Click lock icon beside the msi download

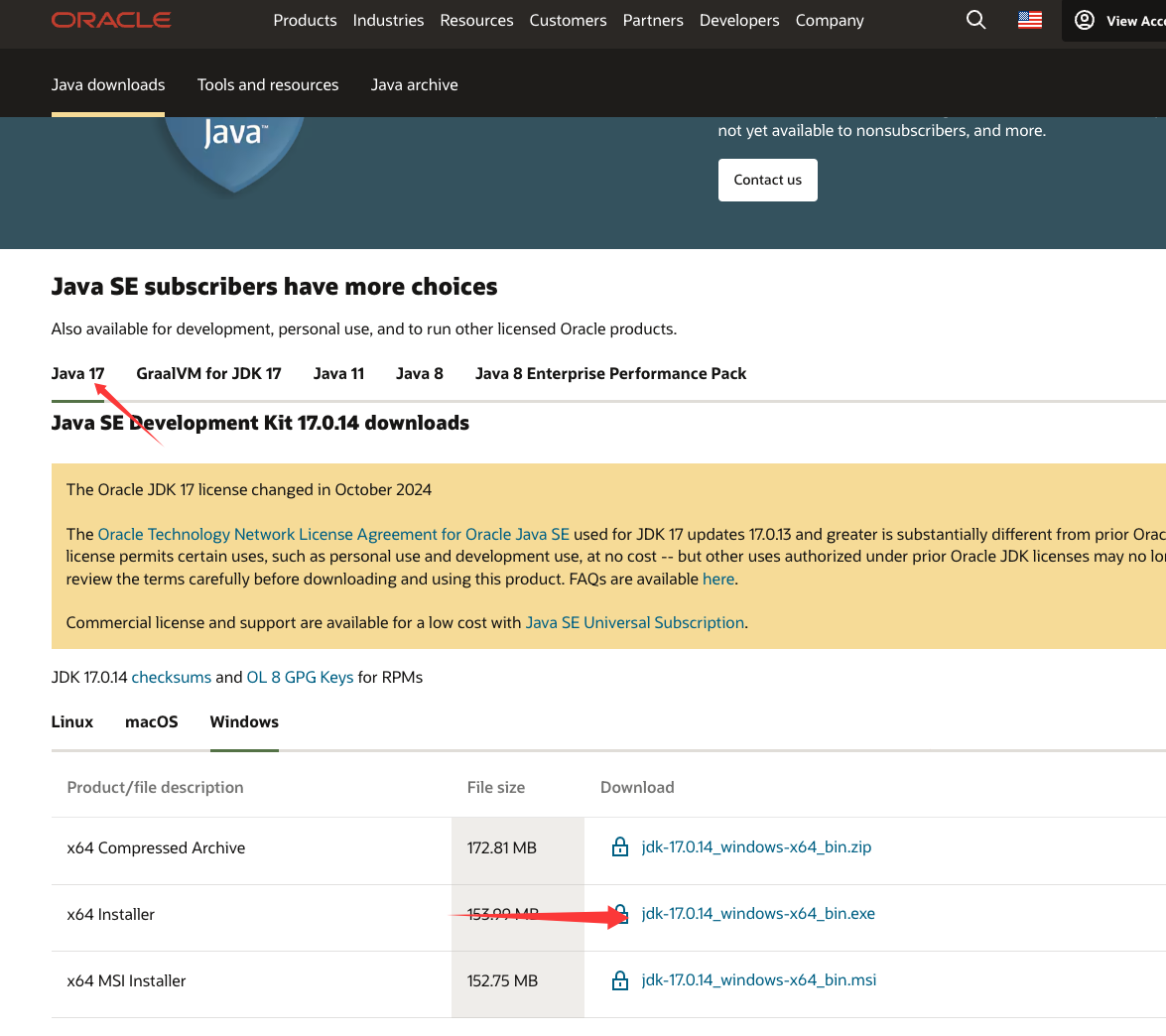[620, 980]
